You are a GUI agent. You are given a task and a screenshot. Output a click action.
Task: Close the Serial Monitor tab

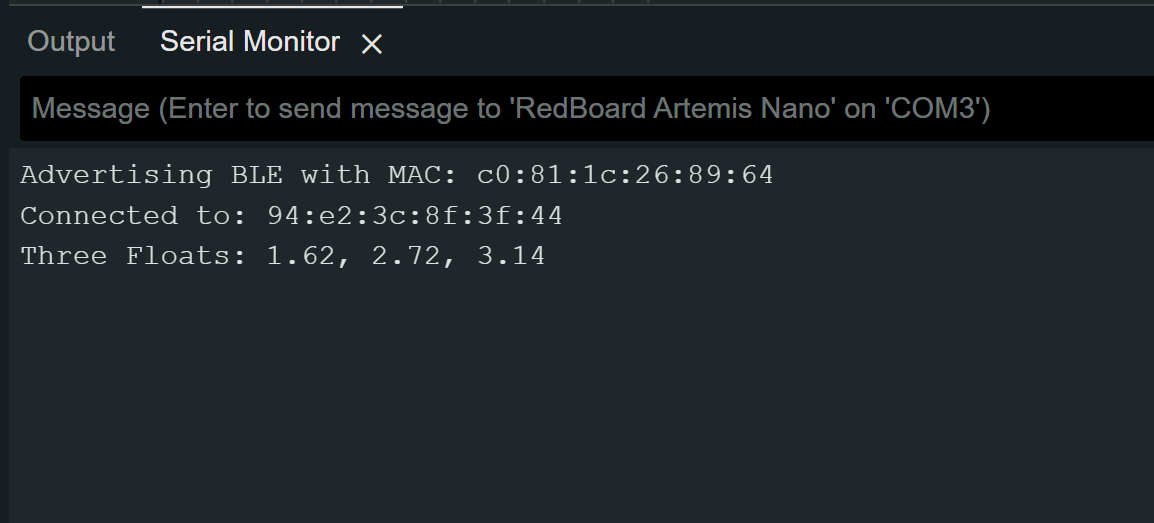(372, 44)
